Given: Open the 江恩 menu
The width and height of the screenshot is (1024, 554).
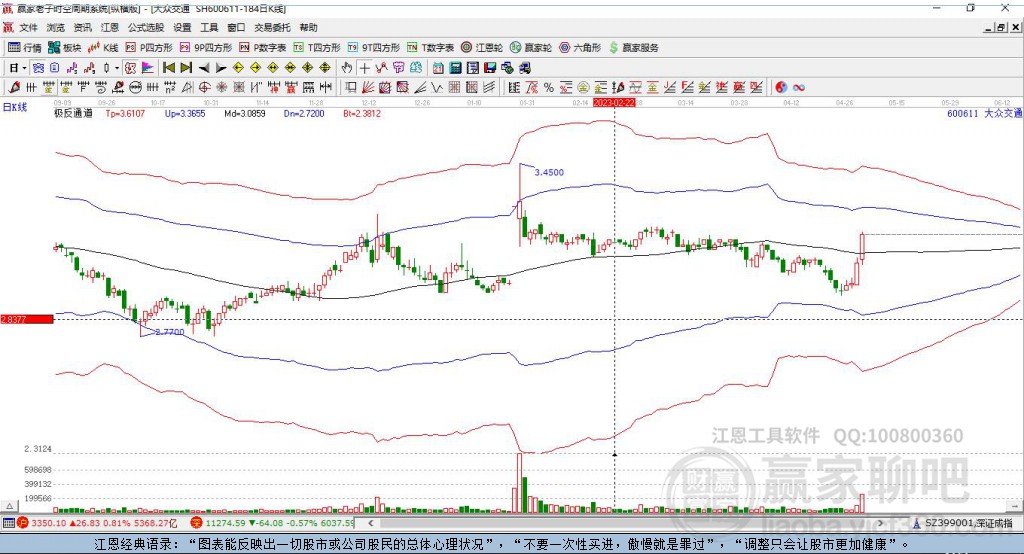Looking at the screenshot, I should pyautogui.click(x=110, y=27).
